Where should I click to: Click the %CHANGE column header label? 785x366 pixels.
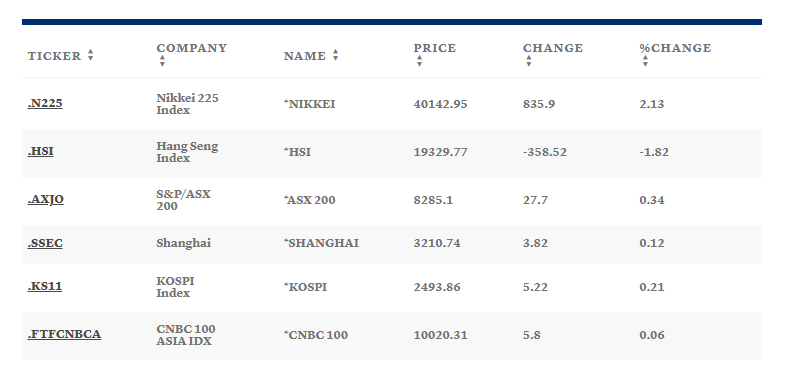[x=675, y=48]
